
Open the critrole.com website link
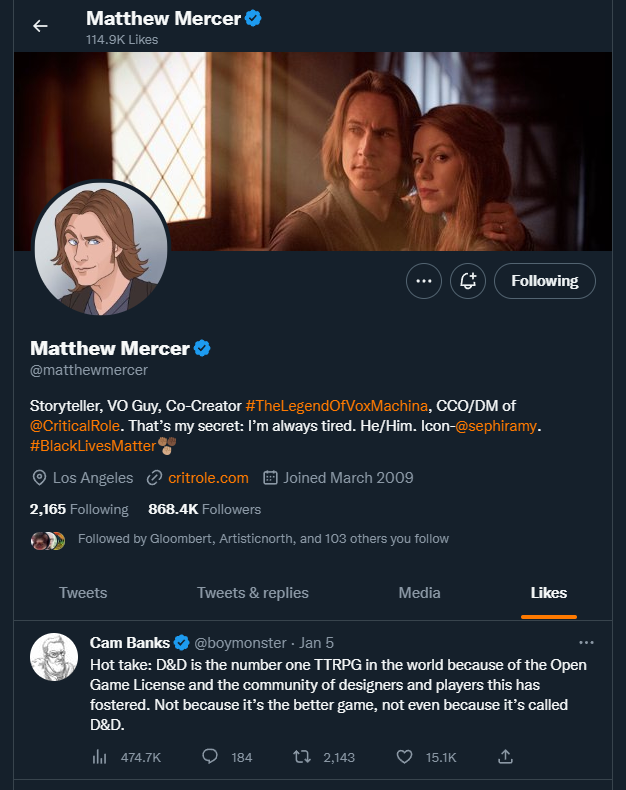pos(208,477)
